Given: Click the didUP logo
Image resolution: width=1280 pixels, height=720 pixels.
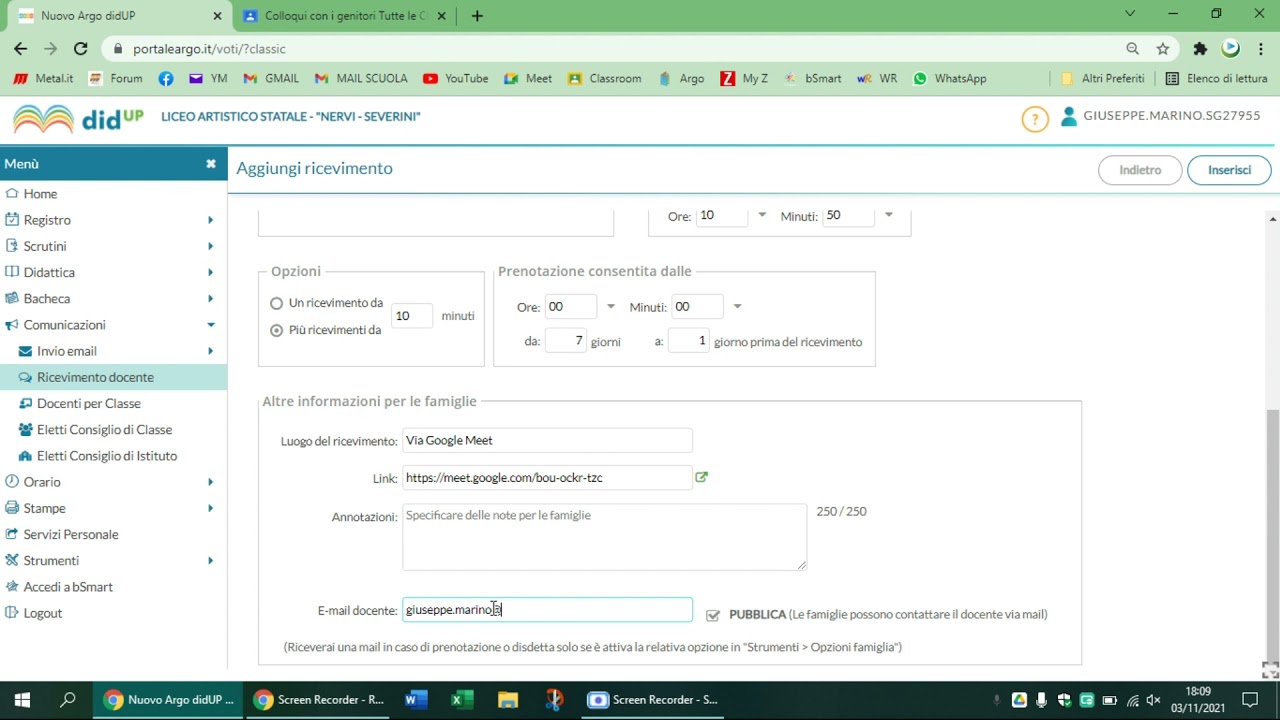Looking at the screenshot, I should point(78,118).
